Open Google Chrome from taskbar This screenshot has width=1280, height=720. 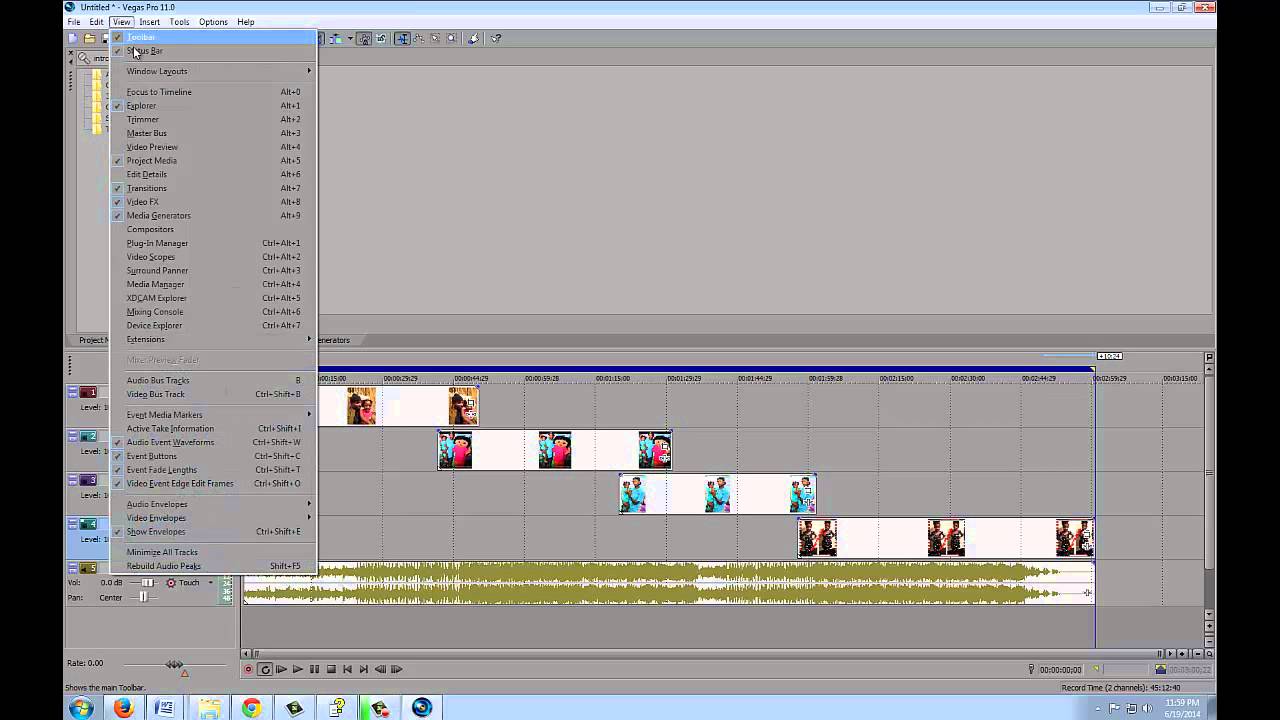(251, 708)
